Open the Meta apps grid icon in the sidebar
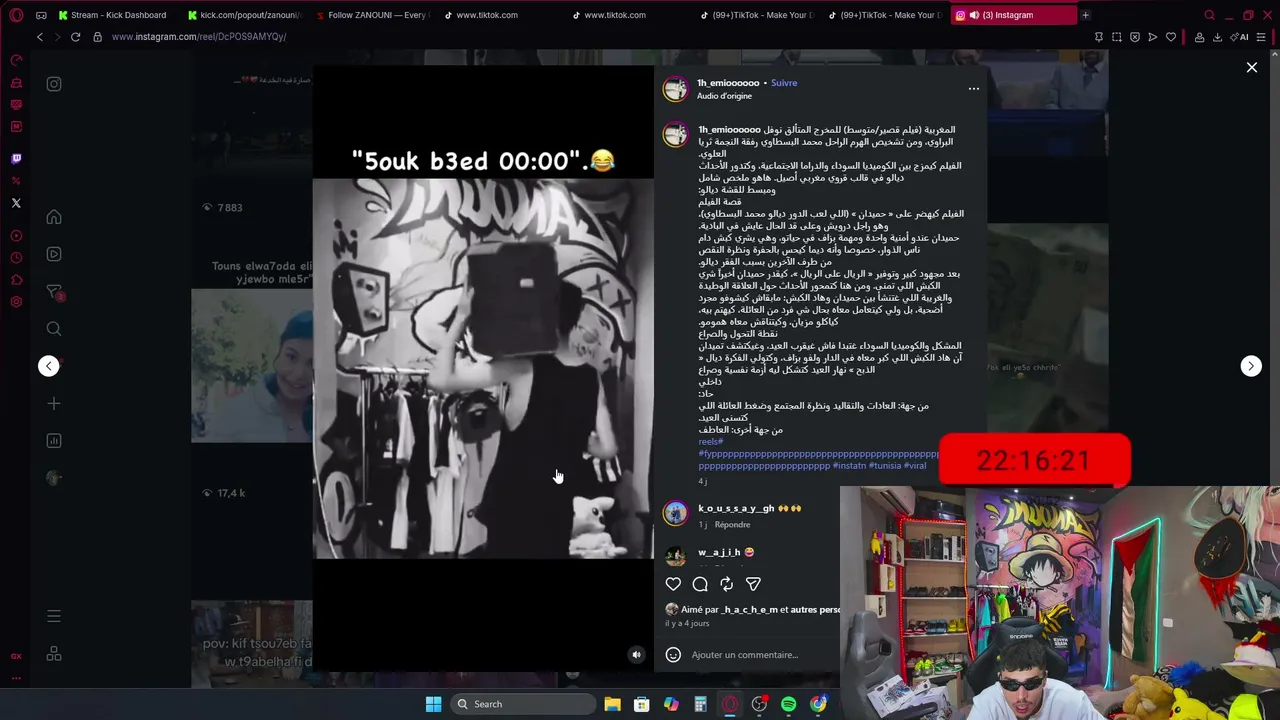1280x720 pixels. pyautogui.click(x=54, y=654)
